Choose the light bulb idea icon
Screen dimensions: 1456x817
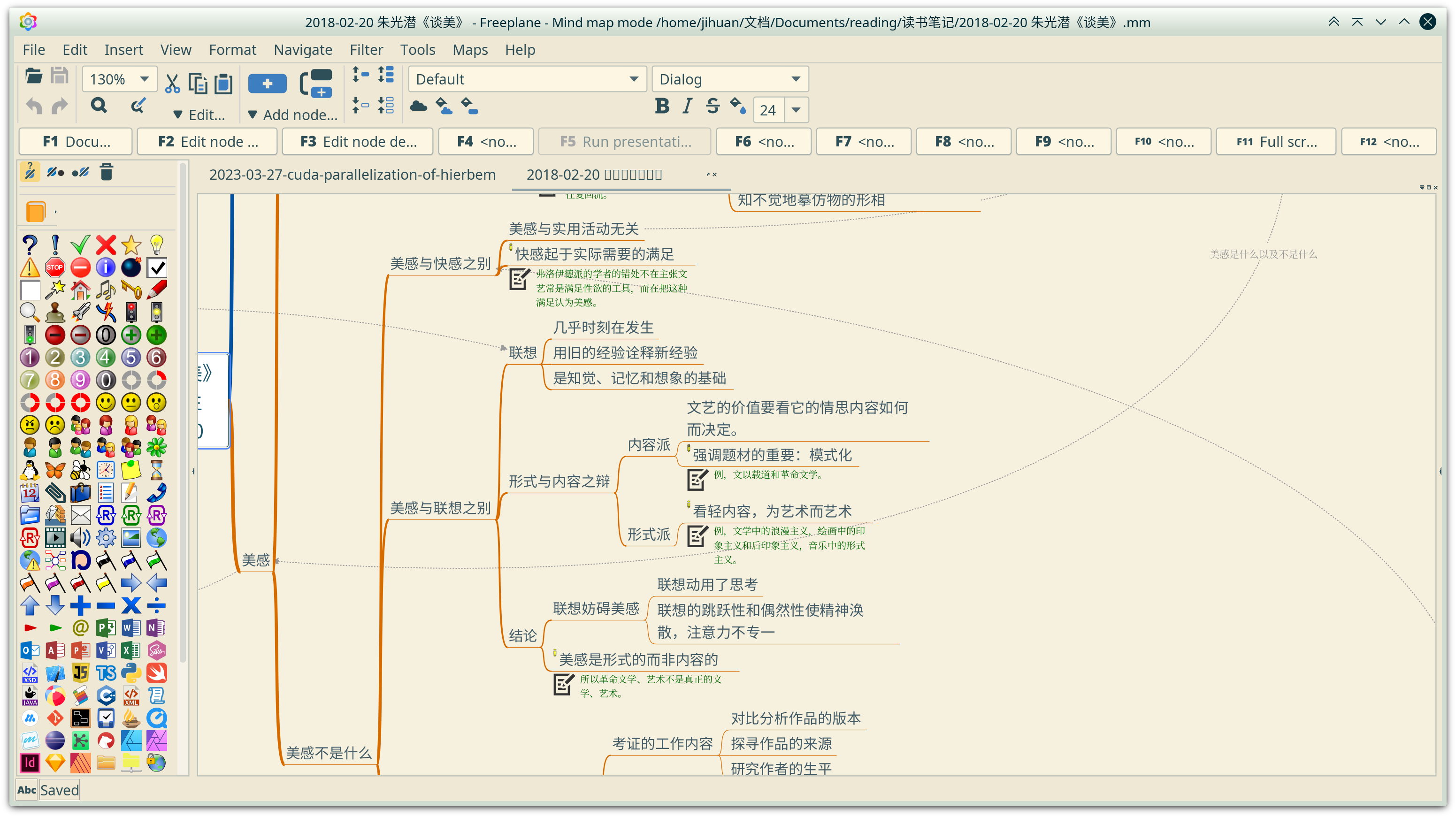(x=157, y=244)
